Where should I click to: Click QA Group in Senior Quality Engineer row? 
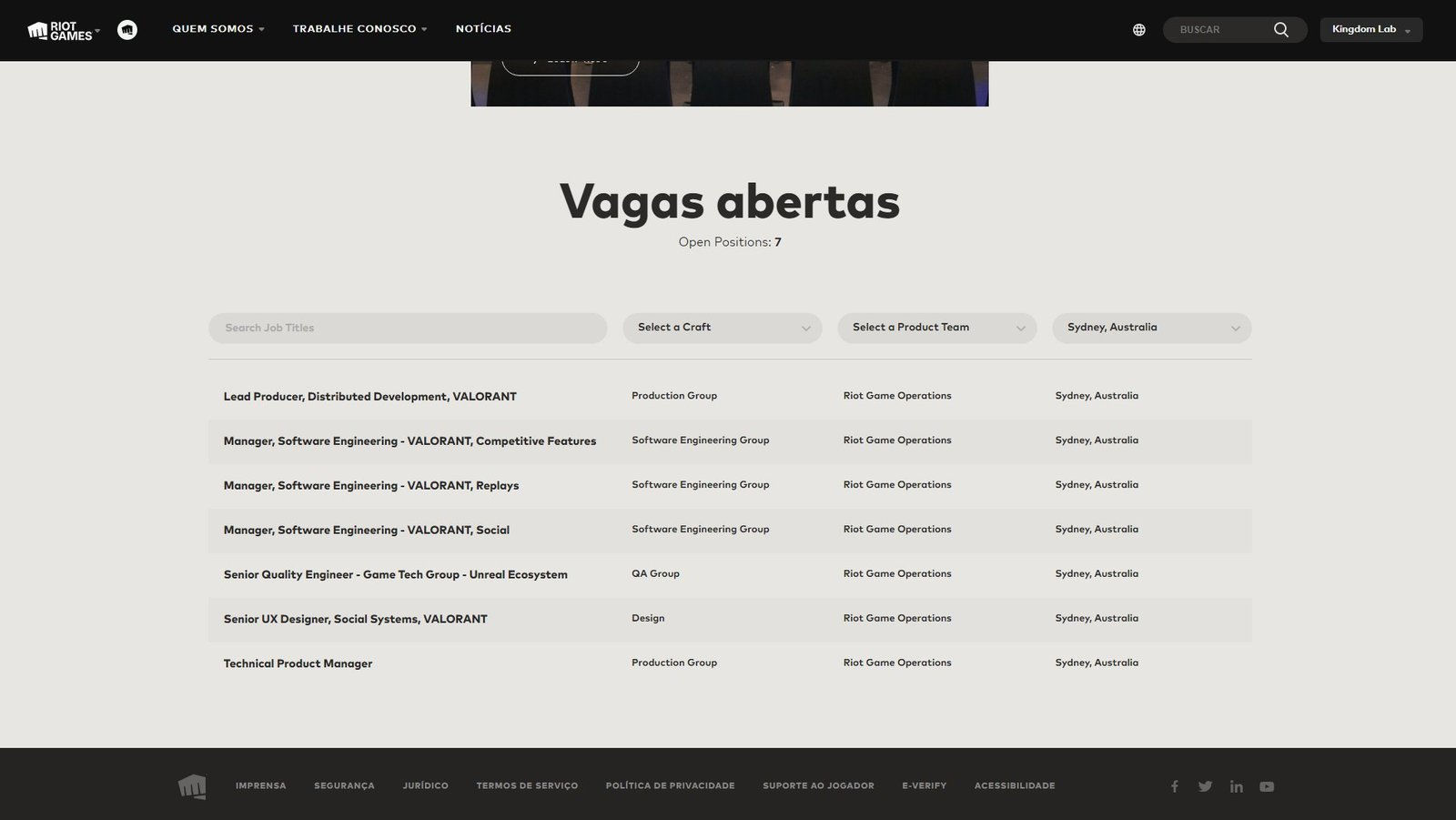click(x=655, y=574)
